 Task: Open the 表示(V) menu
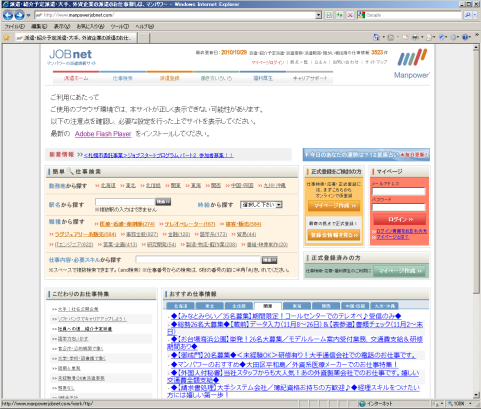[x=62, y=26]
